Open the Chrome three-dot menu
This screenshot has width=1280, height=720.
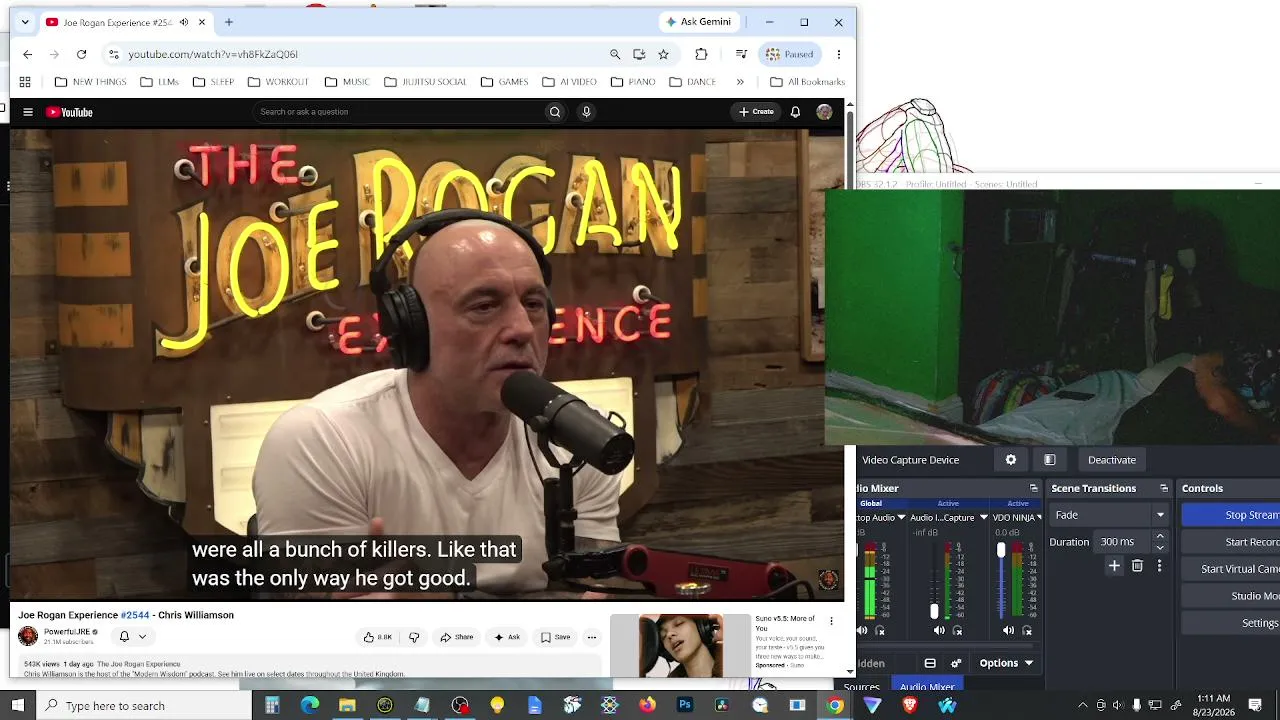(839, 54)
